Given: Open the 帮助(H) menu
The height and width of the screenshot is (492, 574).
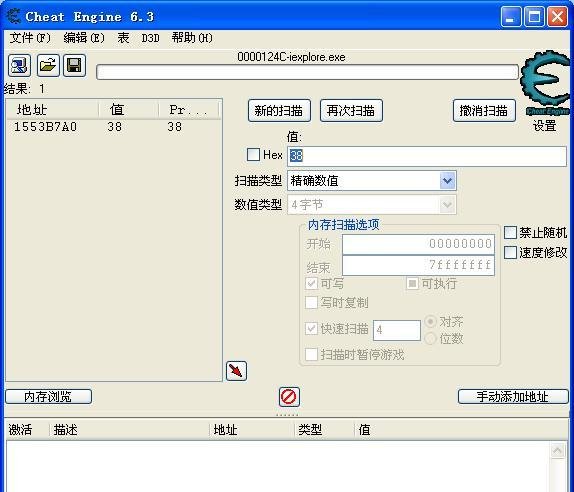Looking at the screenshot, I should 192,38.
